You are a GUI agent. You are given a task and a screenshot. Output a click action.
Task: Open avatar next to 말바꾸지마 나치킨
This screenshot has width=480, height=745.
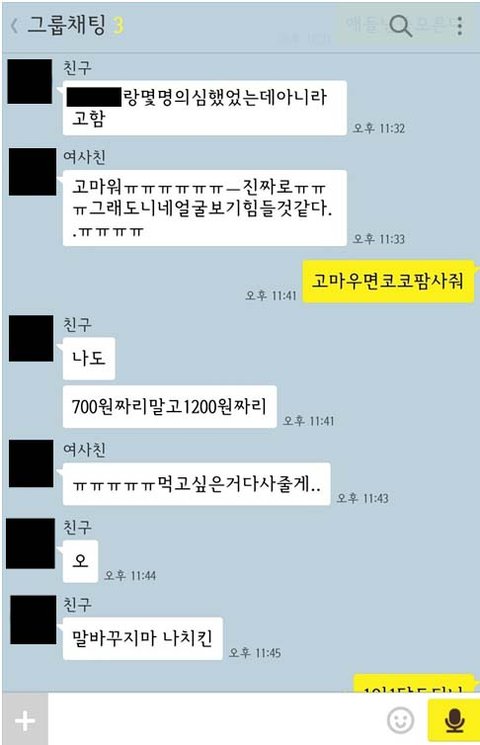33,620
